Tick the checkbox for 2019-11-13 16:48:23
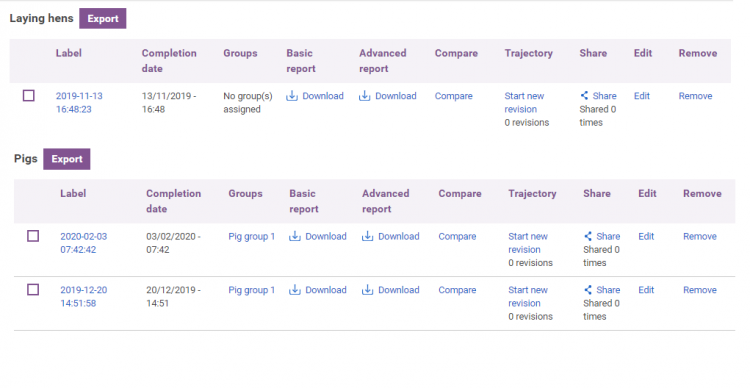 point(29,96)
